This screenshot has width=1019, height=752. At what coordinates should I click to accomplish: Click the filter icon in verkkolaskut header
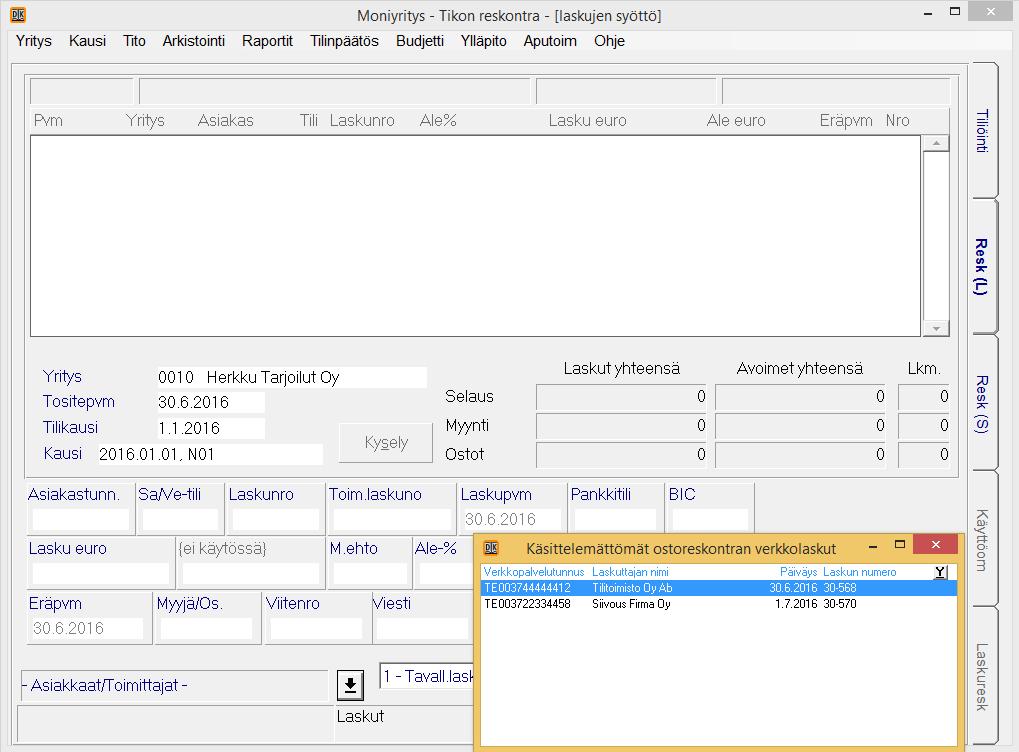click(x=940, y=573)
